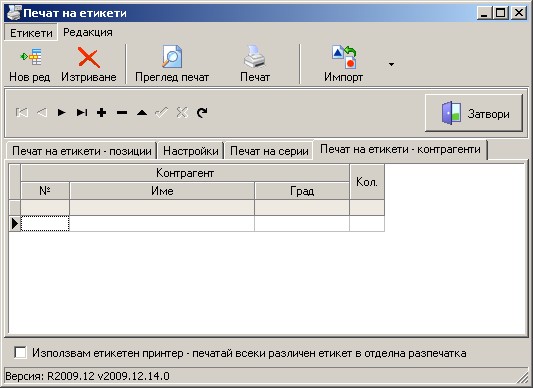The height and width of the screenshot is (388, 533).
Task: Click the Нов ред (new row) icon
Action: tap(31, 57)
